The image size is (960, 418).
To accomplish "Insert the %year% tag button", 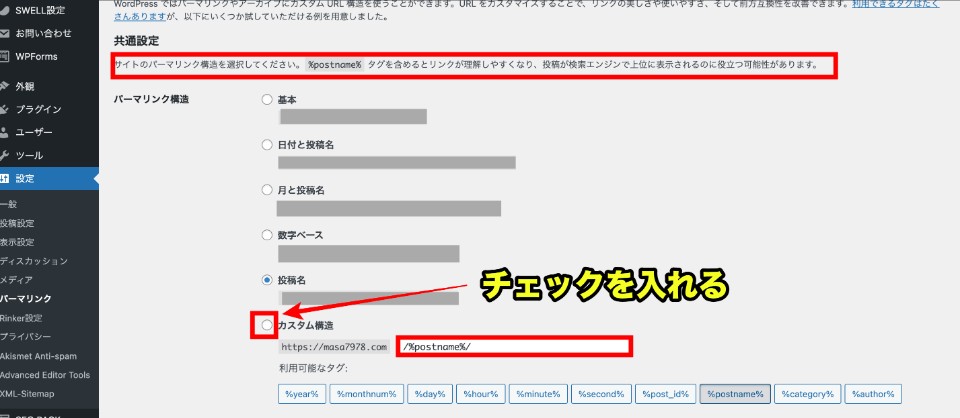I will tap(302, 394).
